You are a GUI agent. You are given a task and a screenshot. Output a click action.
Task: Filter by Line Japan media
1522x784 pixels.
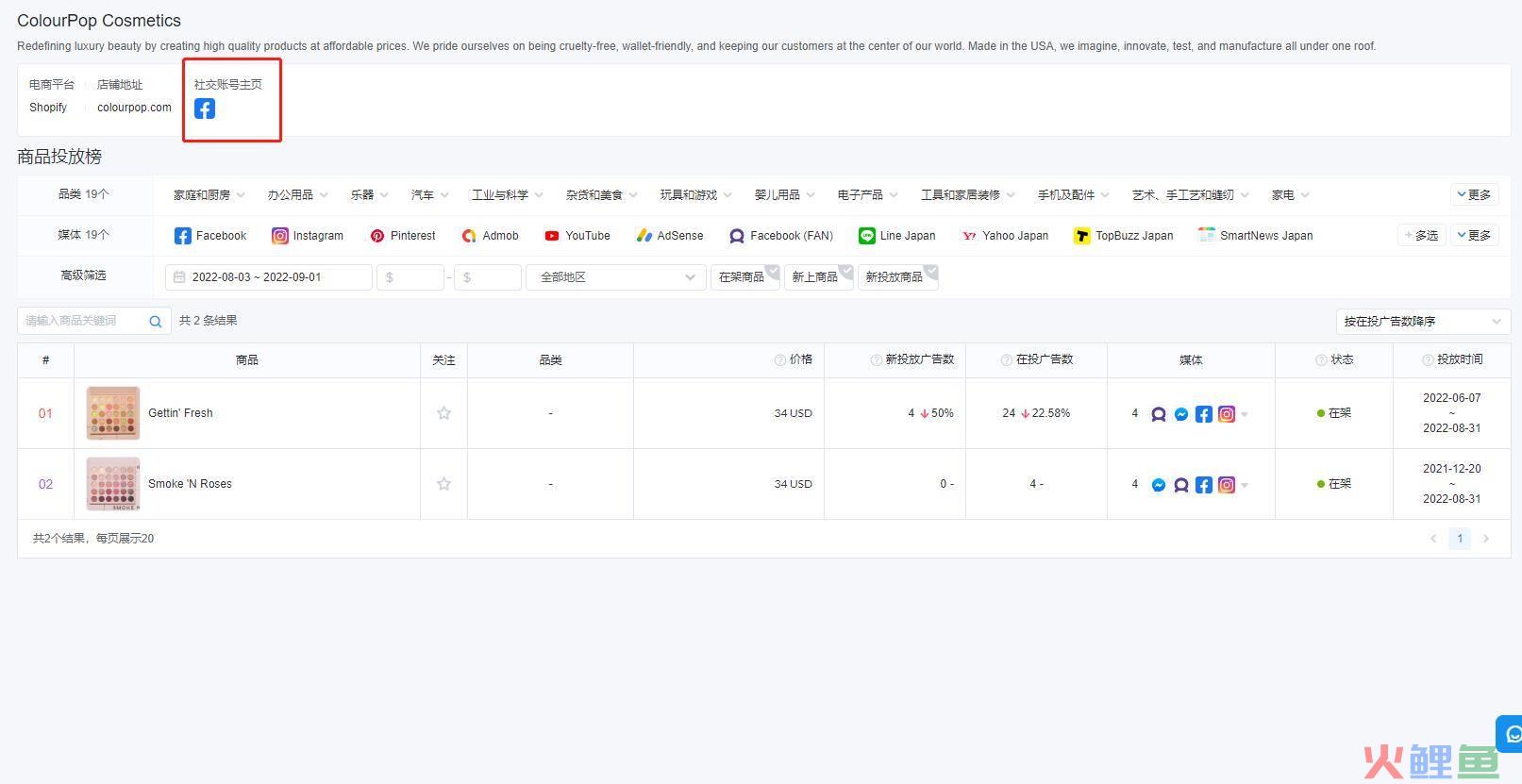(x=897, y=236)
